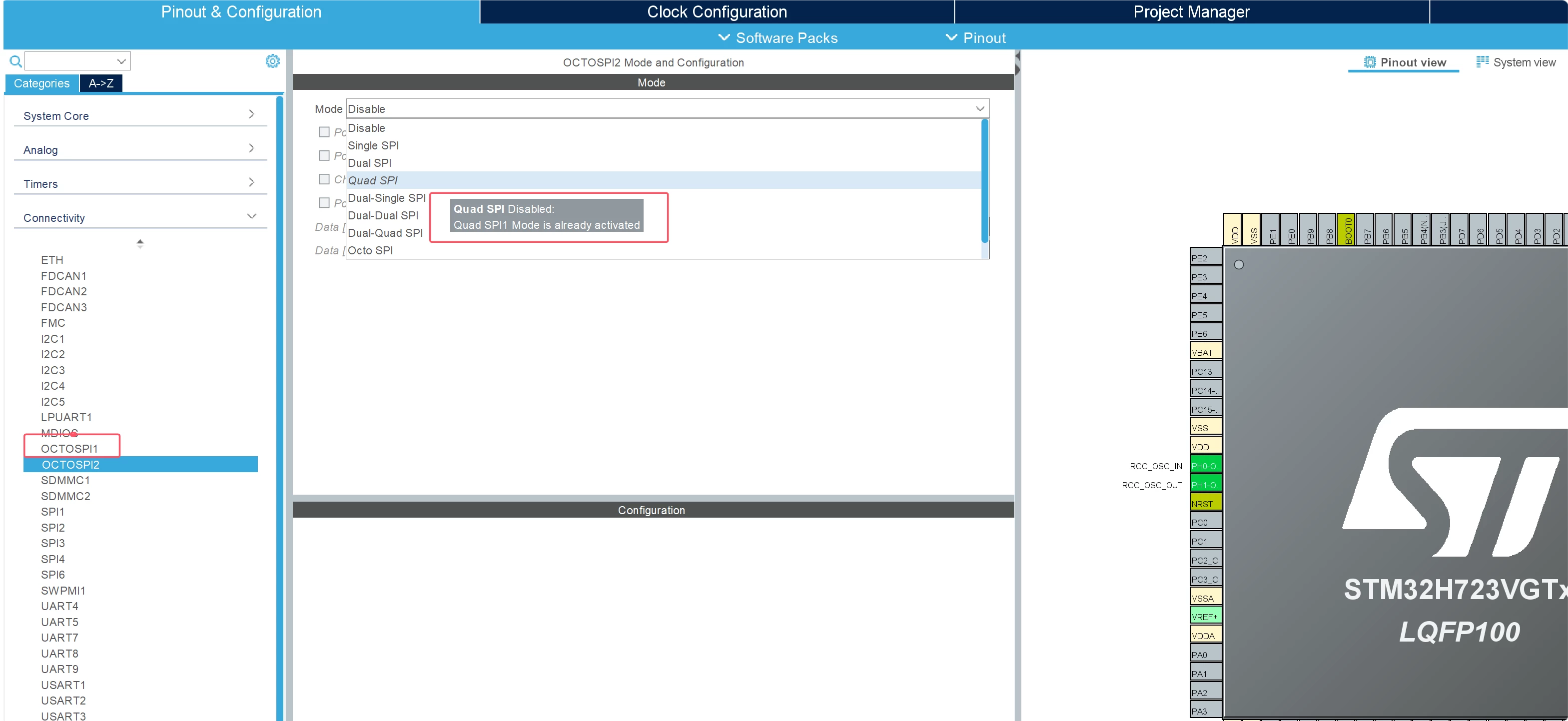Open the settings gear icon
This screenshot has height=721, width=1568.
pyautogui.click(x=273, y=61)
